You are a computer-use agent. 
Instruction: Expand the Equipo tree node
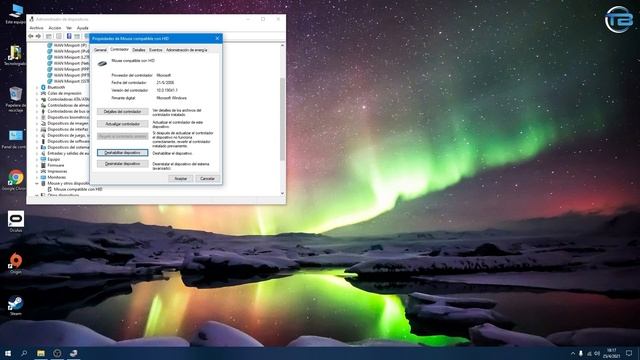coord(37,159)
